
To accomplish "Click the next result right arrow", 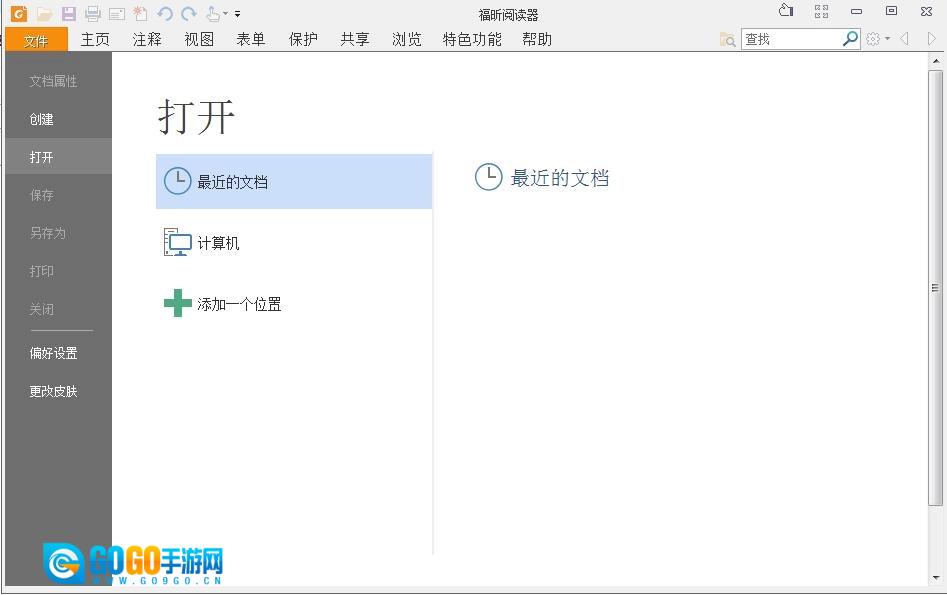I will [x=931, y=39].
